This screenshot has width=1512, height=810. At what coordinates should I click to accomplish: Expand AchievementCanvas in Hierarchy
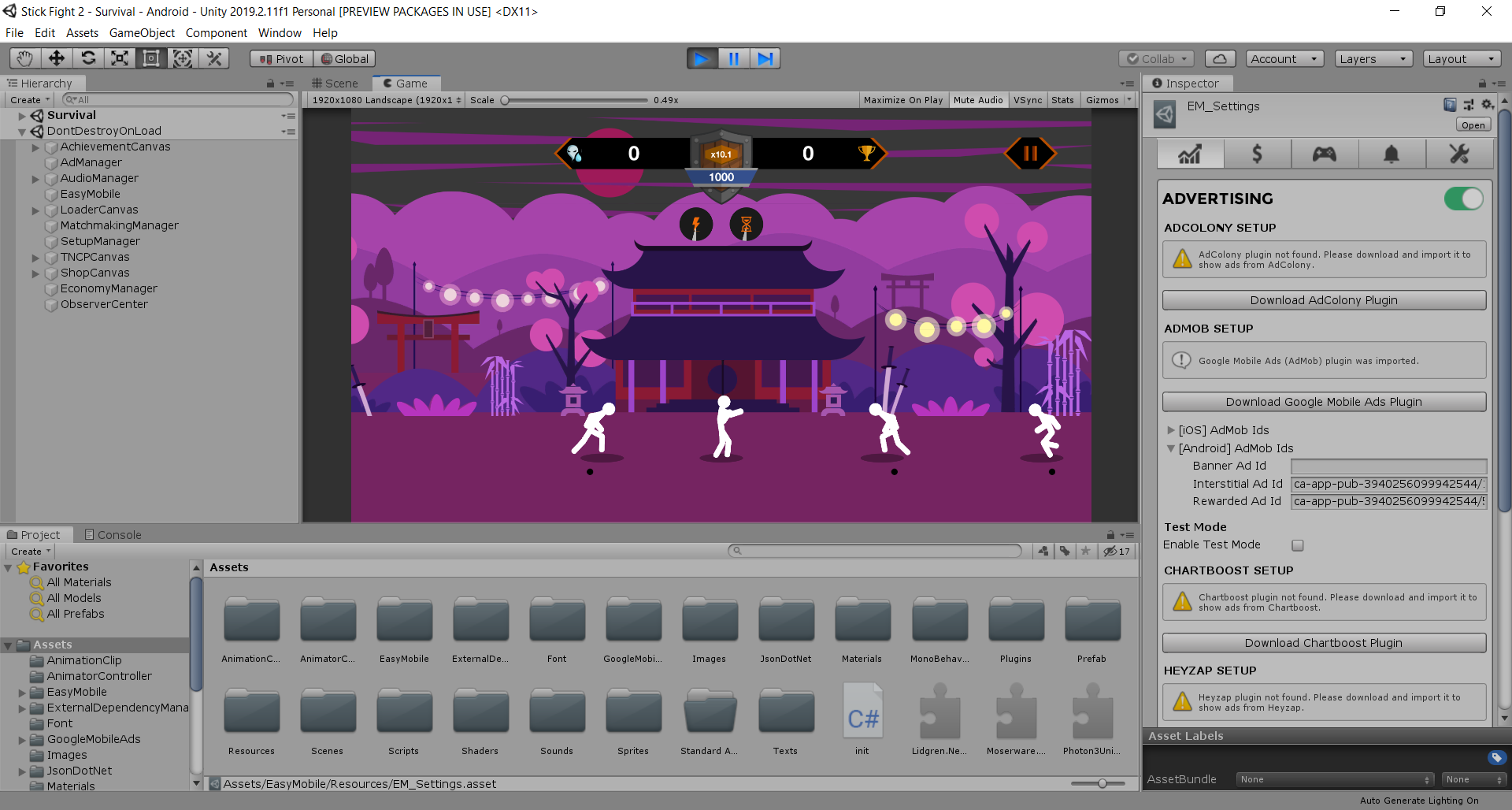pyautogui.click(x=35, y=147)
